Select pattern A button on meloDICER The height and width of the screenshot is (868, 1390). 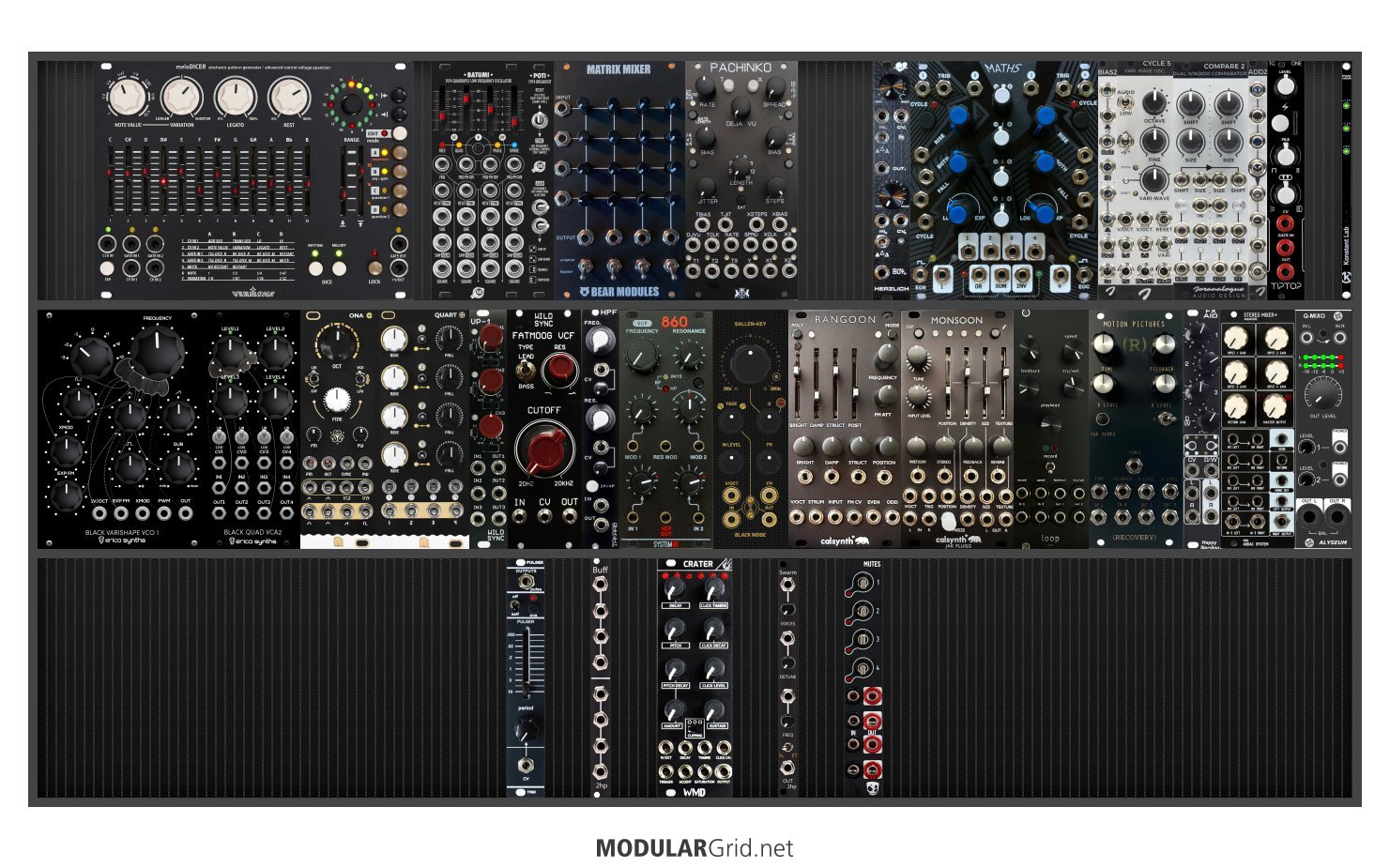tap(399, 152)
